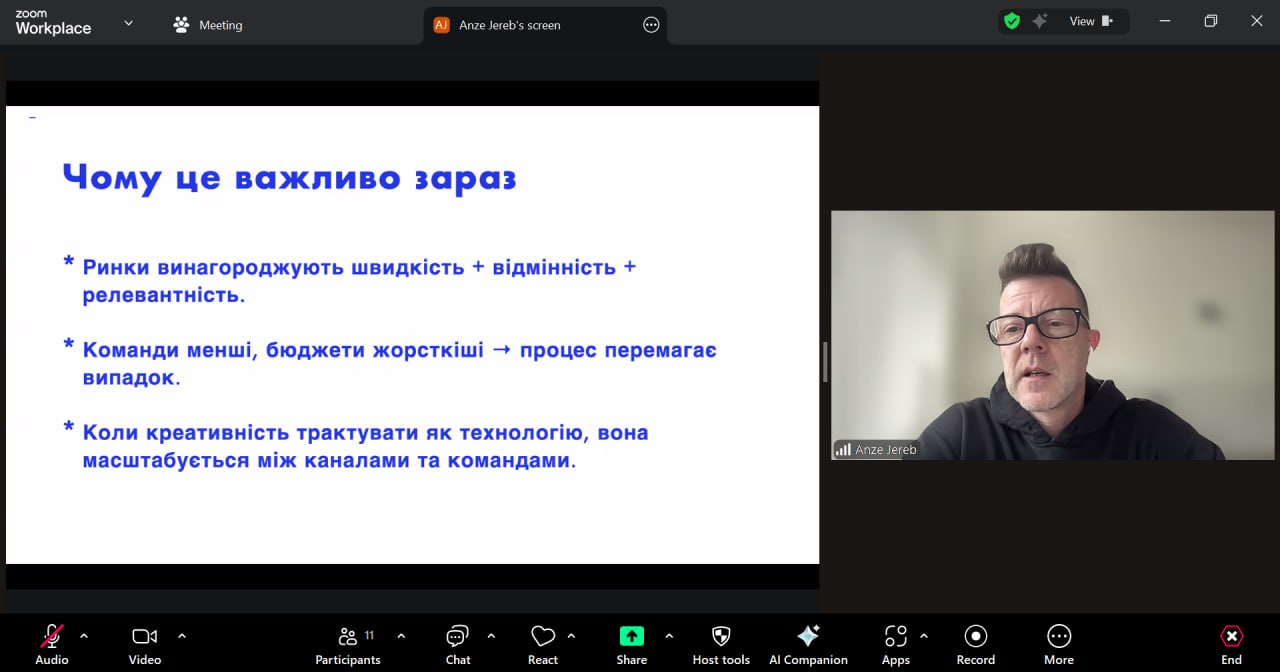Image resolution: width=1280 pixels, height=672 pixels.
Task: Open screen share options ellipsis button
Action: 651,25
